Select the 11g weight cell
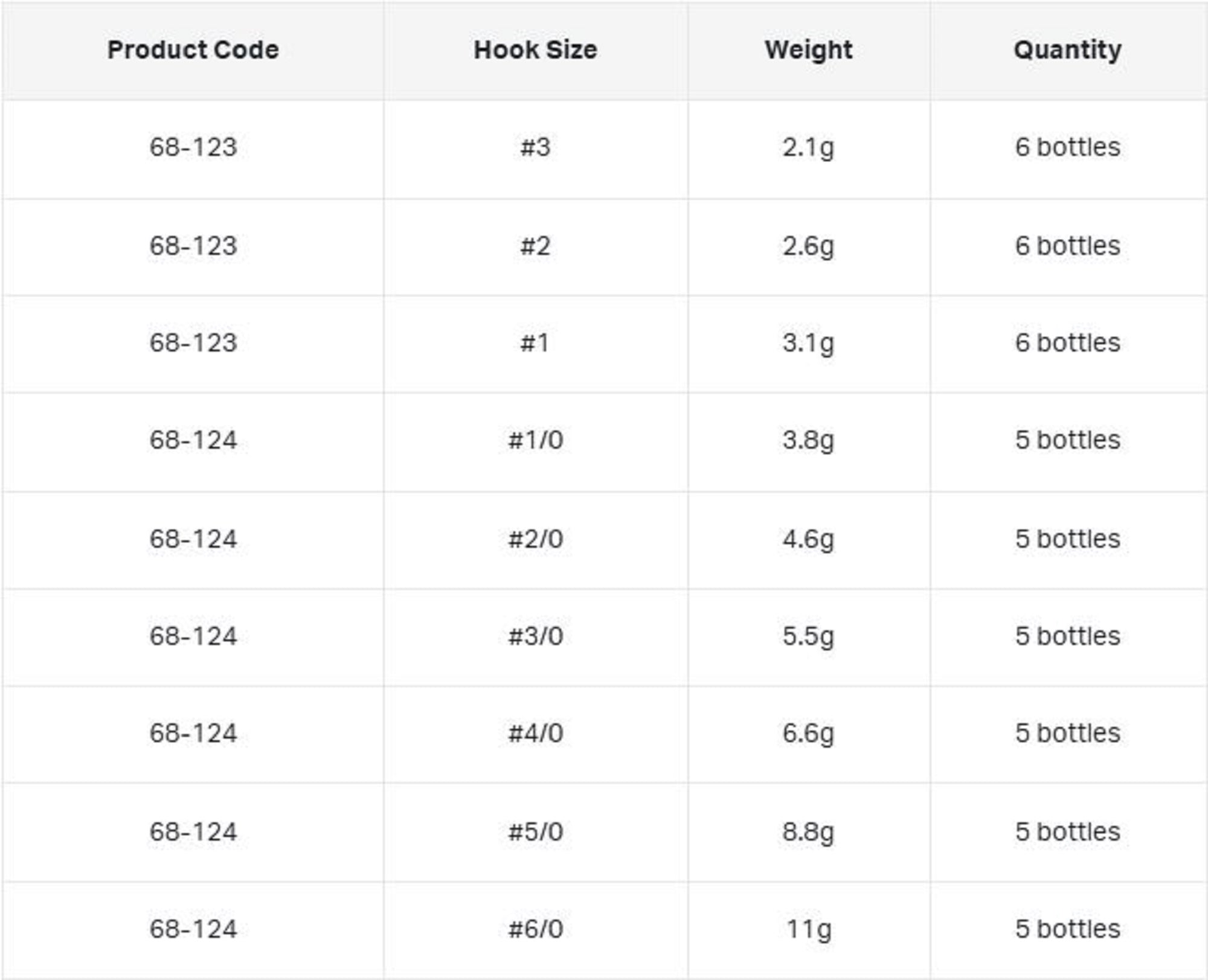Viewport: 1208px width, 980px height. 808,929
